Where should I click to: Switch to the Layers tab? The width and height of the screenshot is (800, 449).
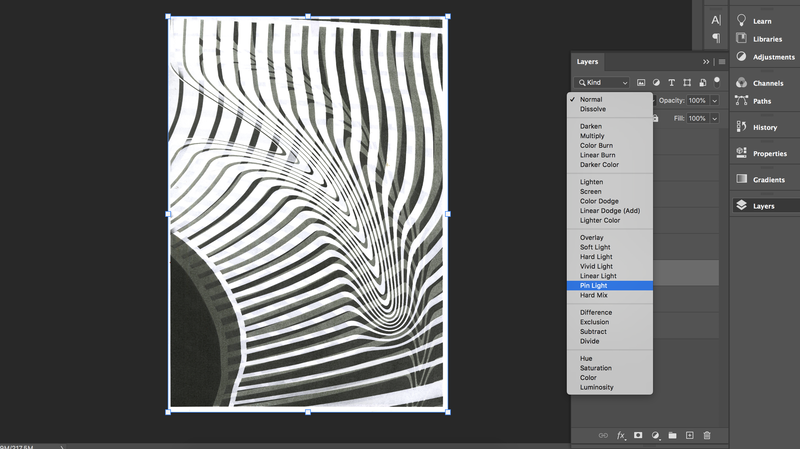(x=587, y=62)
